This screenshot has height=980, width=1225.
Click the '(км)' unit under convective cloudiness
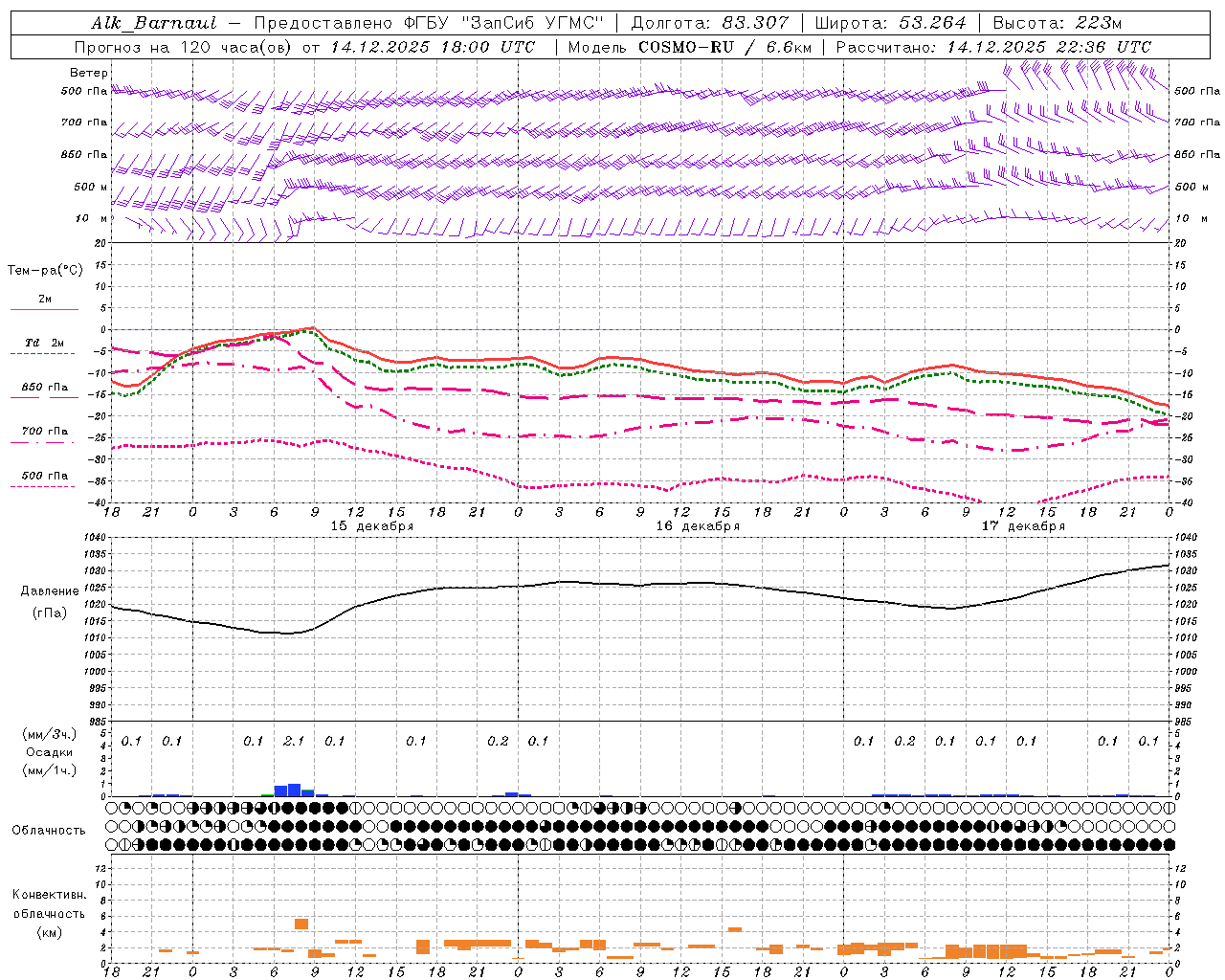(49, 932)
